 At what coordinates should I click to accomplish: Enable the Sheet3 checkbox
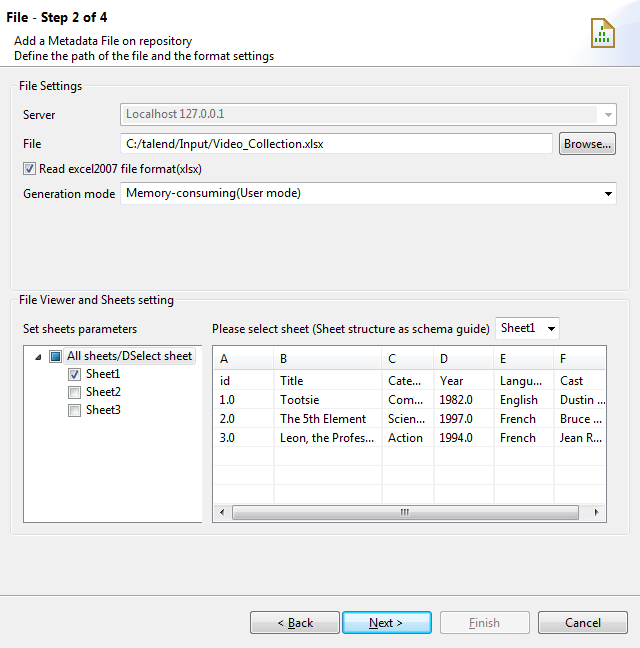click(x=75, y=410)
